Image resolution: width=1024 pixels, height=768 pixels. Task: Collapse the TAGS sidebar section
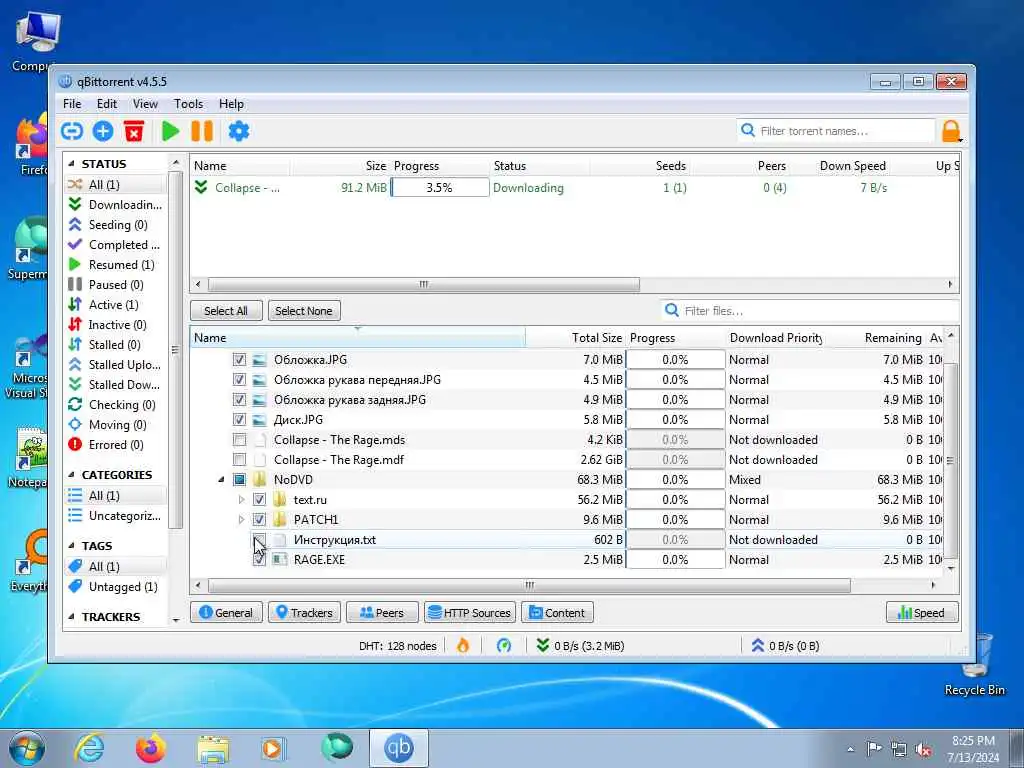tap(71, 545)
